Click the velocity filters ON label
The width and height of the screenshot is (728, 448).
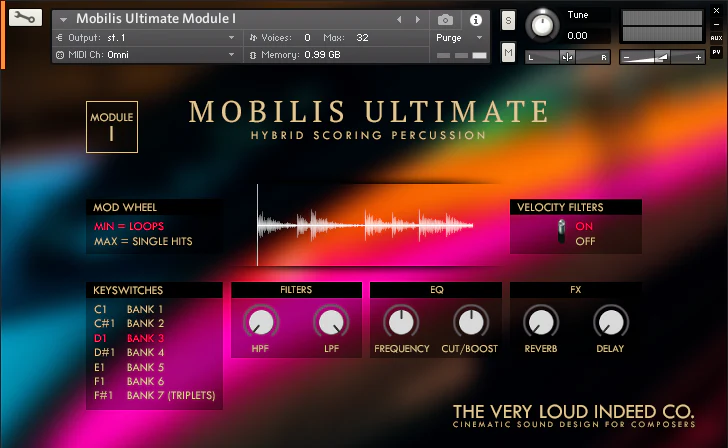click(x=584, y=226)
